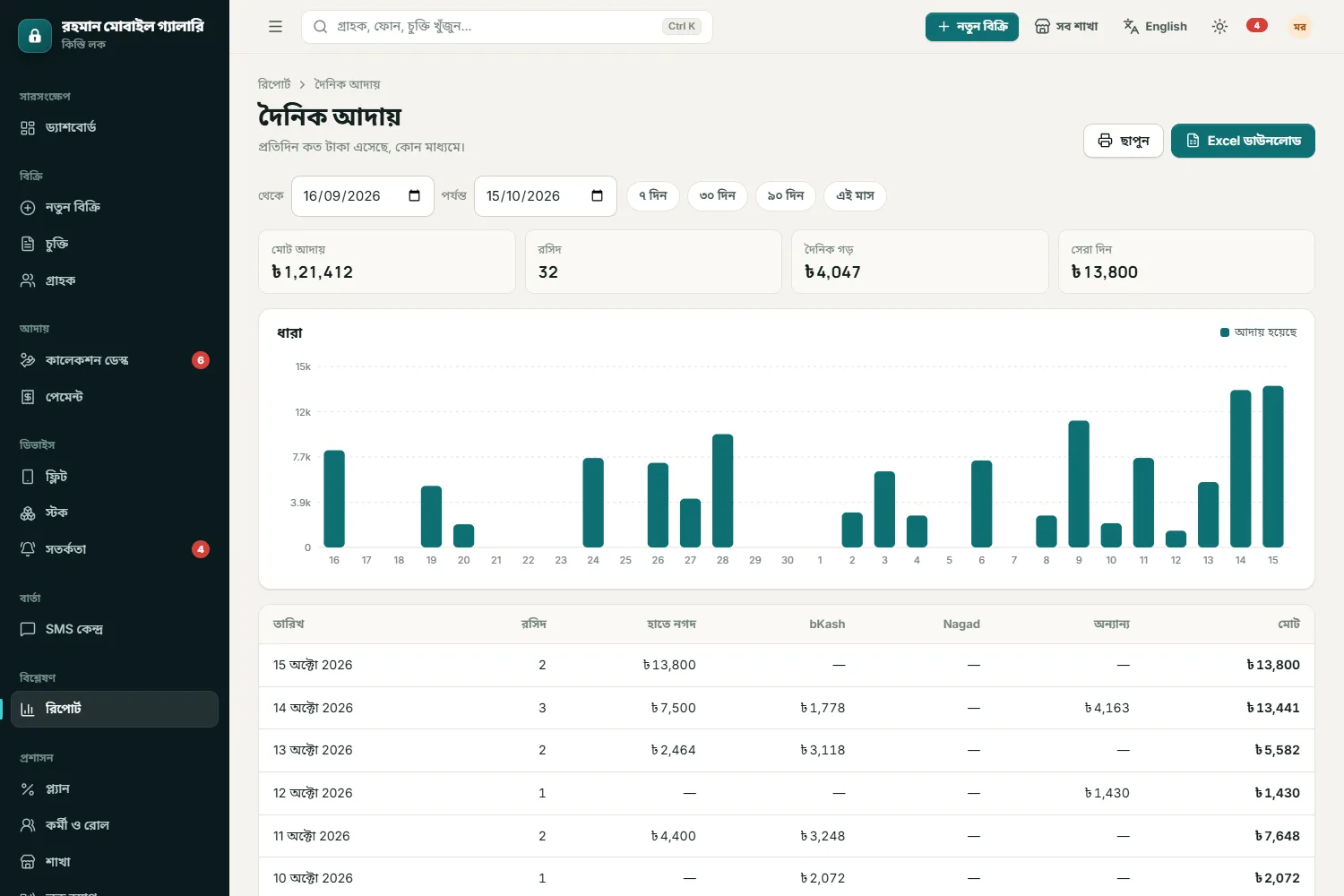The height and width of the screenshot is (896, 1344).
Task: Select the এই মাস range chip
Action: pos(855,196)
